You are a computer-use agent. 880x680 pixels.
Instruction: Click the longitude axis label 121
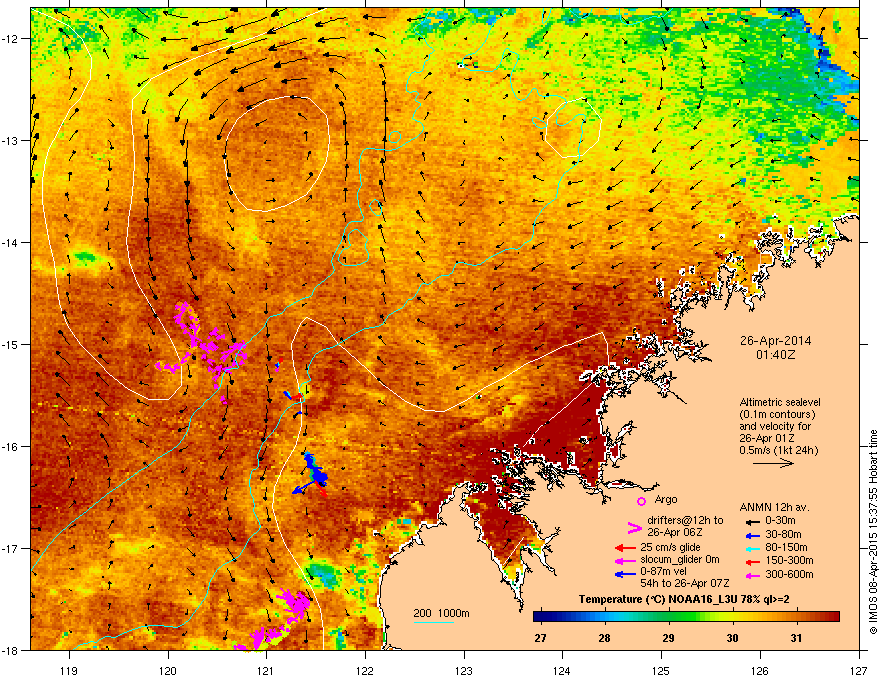pyautogui.click(x=266, y=670)
